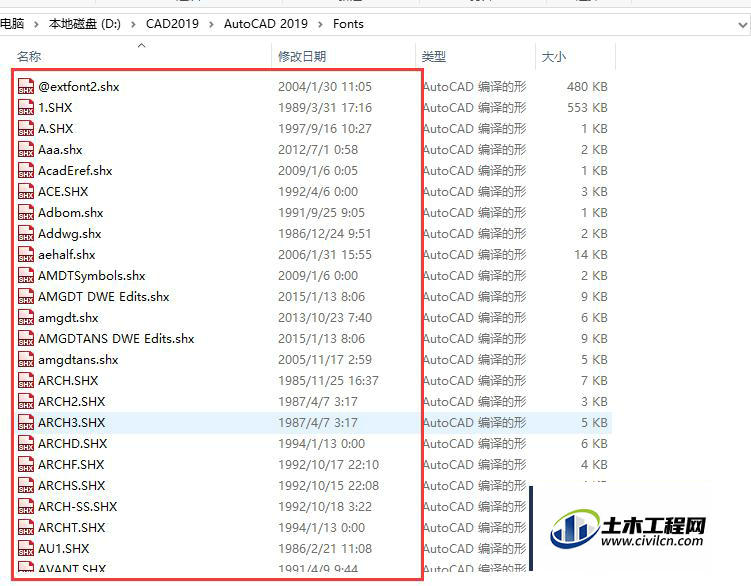The image size is (751, 586).
Task: Select file name ARCH3.SHX
Action: 72,423
